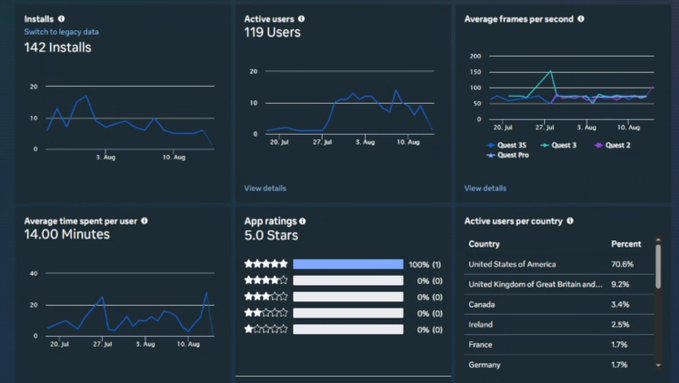
Task: Select the United Kingdom of Great Britain row
Action: (x=559, y=284)
